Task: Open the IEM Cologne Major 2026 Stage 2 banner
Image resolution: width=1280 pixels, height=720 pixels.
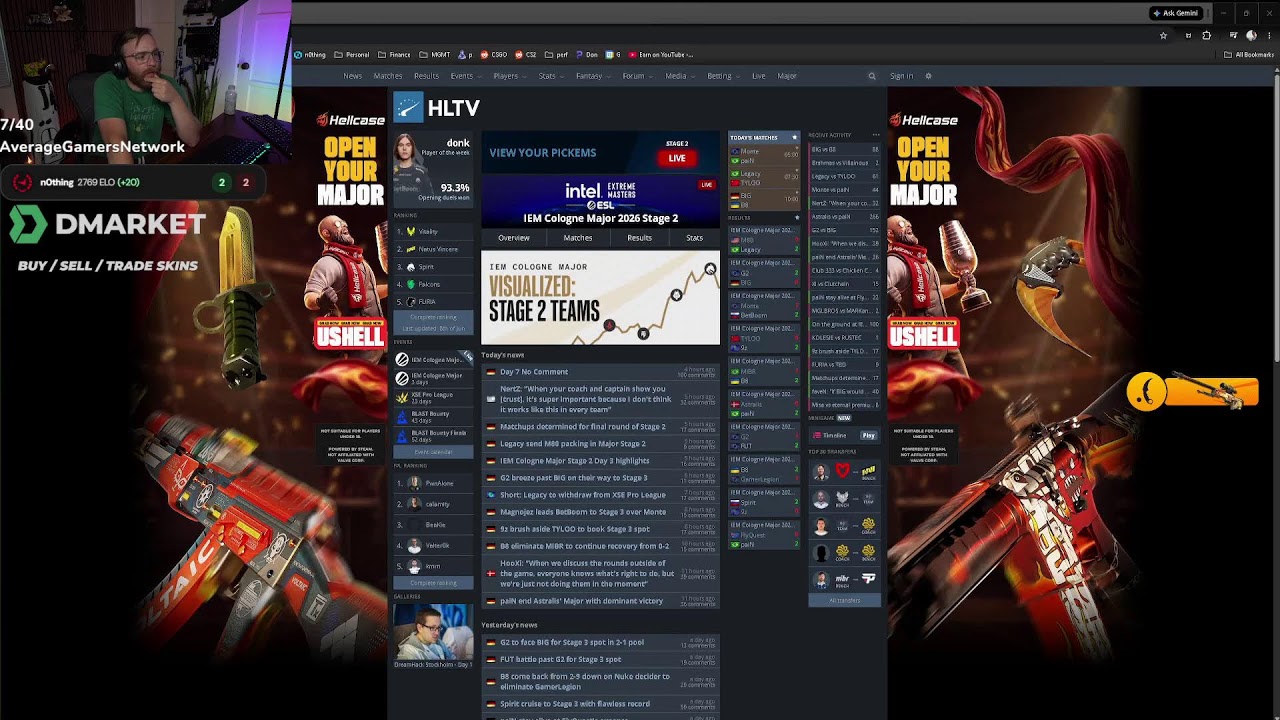Action: [x=600, y=200]
